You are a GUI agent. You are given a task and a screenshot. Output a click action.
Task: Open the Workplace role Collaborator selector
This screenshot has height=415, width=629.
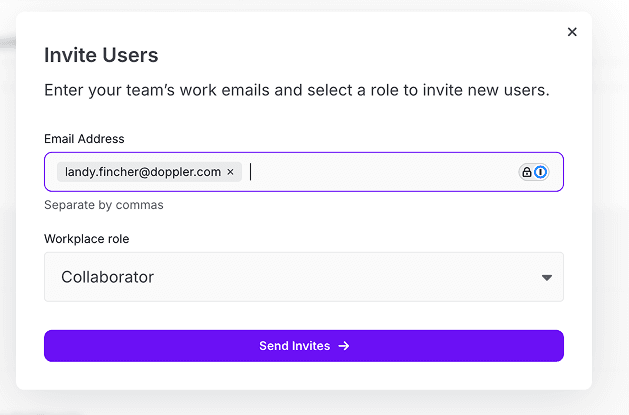coord(304,277)
